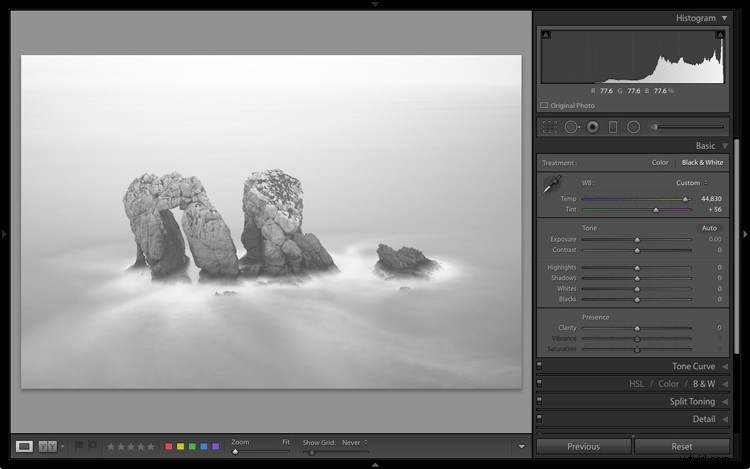
Task: Check the Original Photo checkbox
Action: tap(544, 105)
